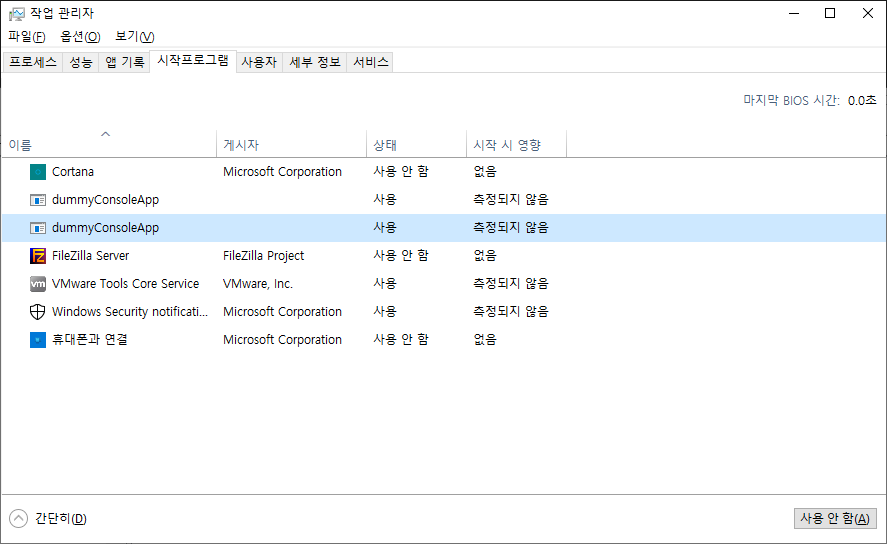Click VMware, Inc. publisher cell

pos(258,284)
